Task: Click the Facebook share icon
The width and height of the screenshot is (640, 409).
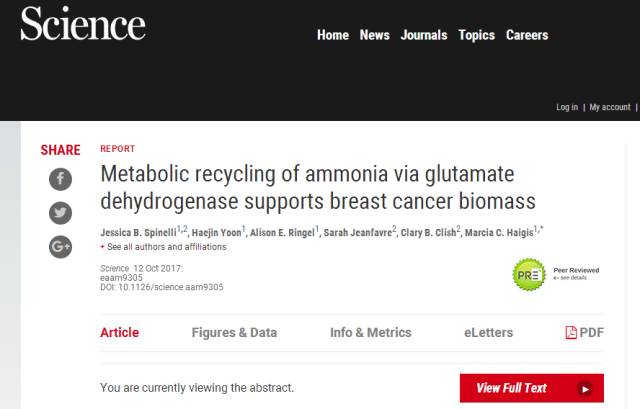Action: pos(61,179)
